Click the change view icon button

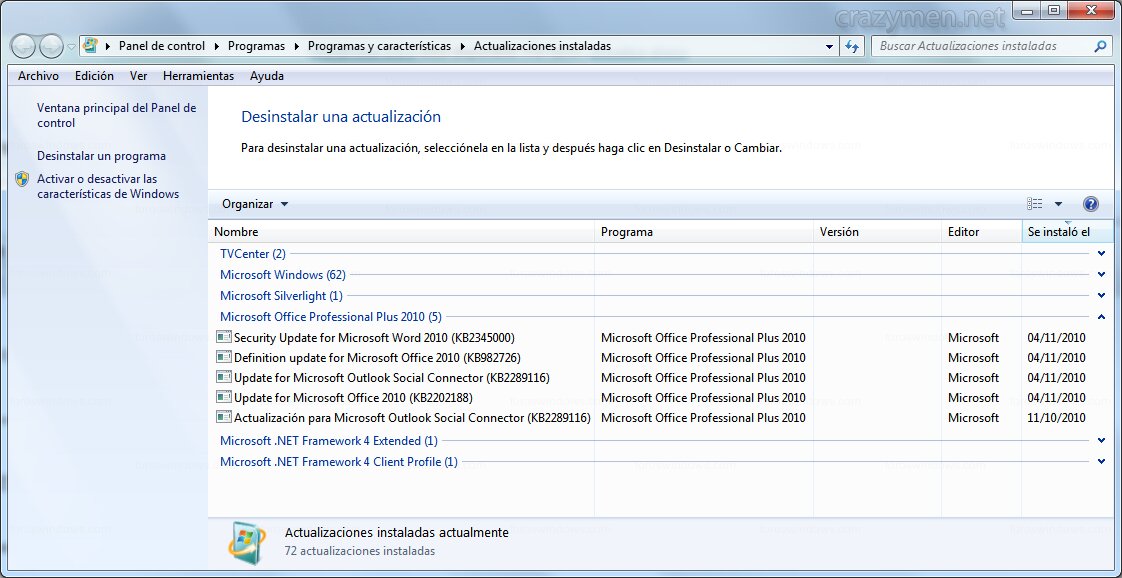coord(1035,204)
